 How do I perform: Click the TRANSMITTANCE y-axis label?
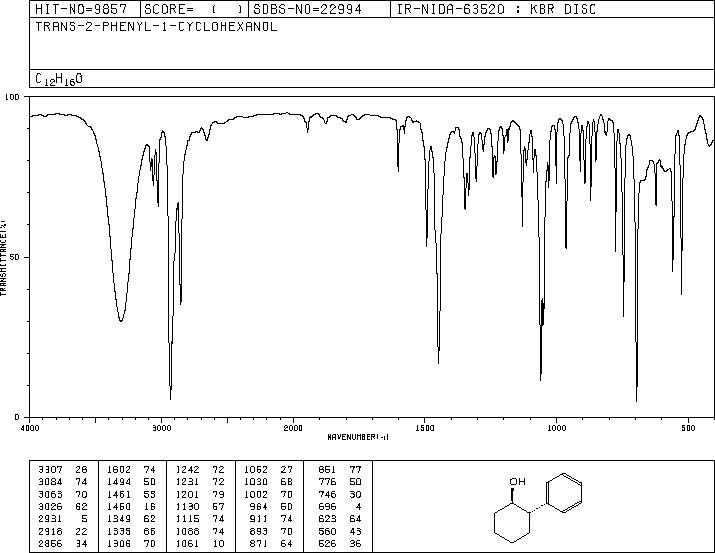[x=3, y=257]
